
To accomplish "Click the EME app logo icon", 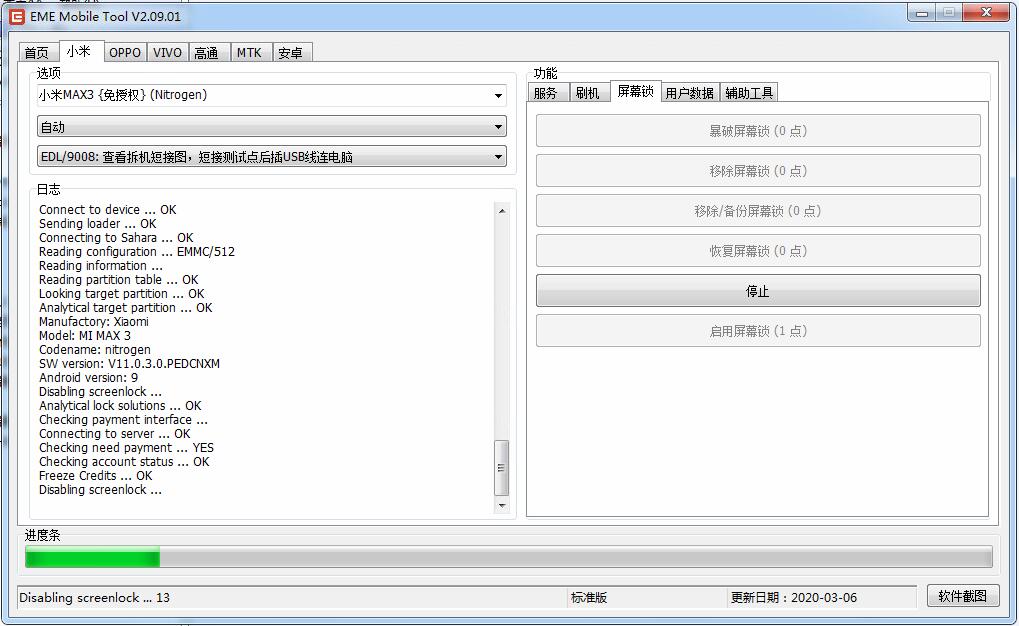I will [17, 16].
